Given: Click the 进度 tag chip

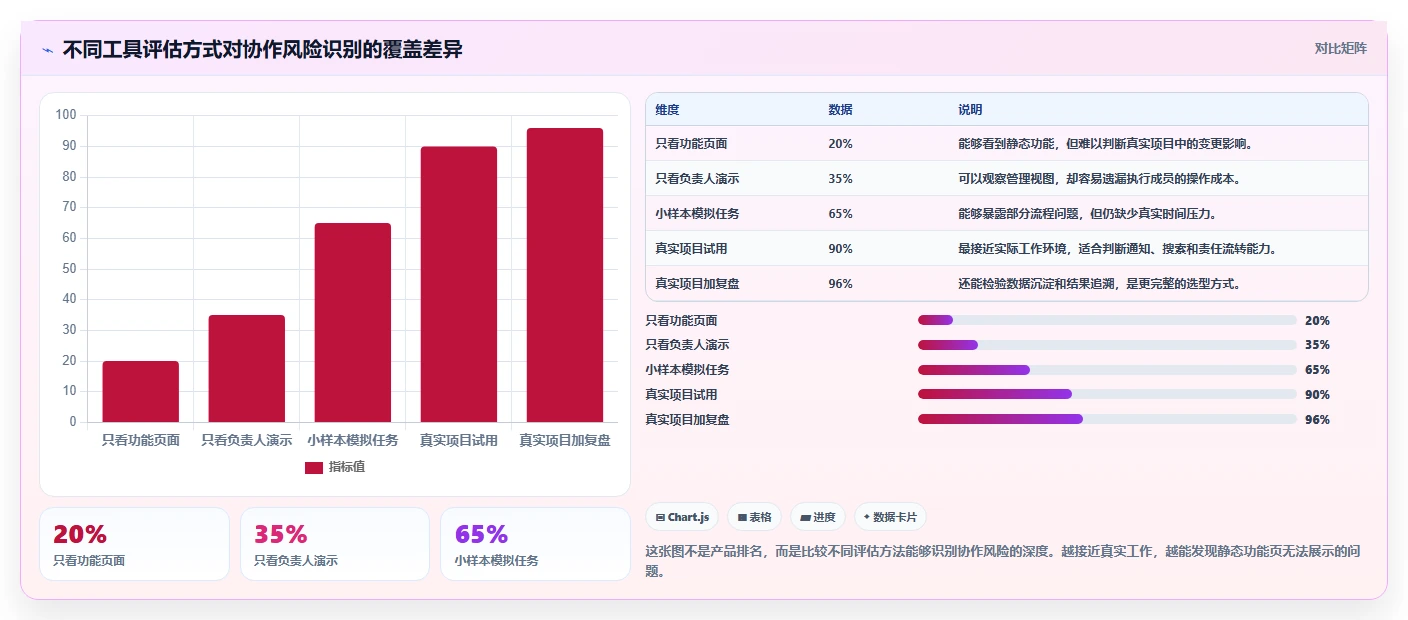Looking at the screenshot, I should point(817,517).
